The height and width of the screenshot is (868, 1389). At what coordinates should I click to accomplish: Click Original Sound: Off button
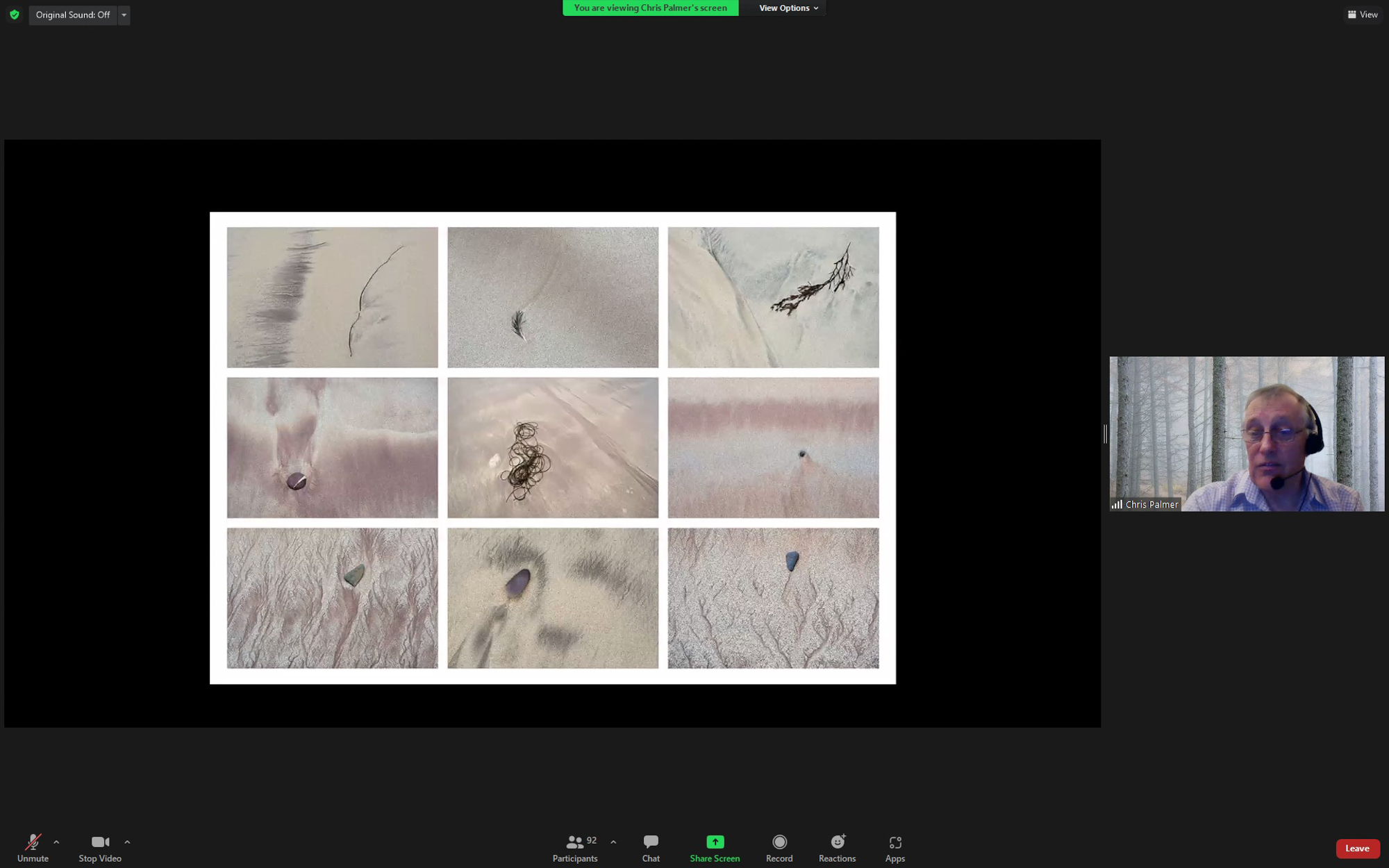73,15
